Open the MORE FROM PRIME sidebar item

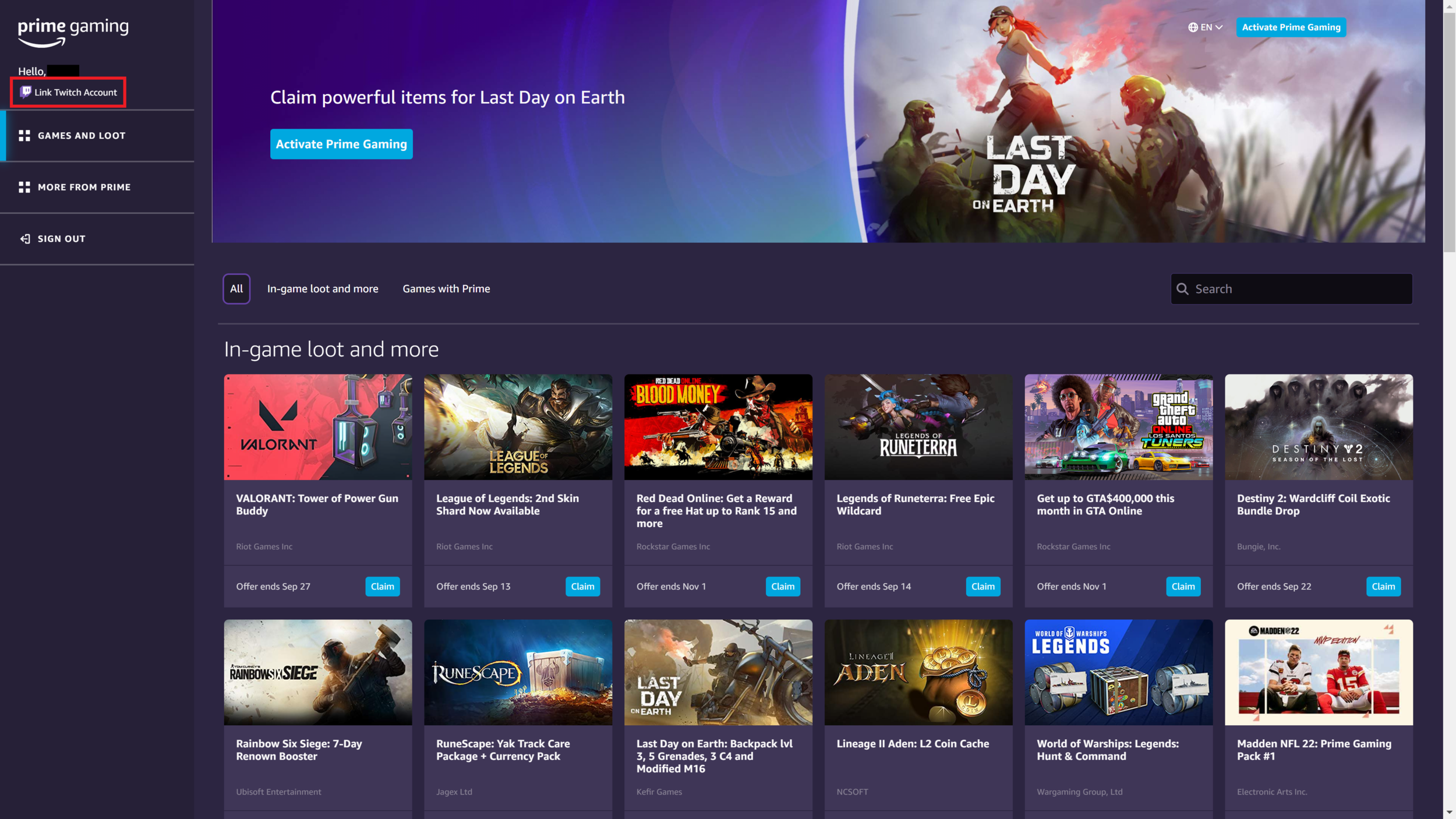(97, 187)
